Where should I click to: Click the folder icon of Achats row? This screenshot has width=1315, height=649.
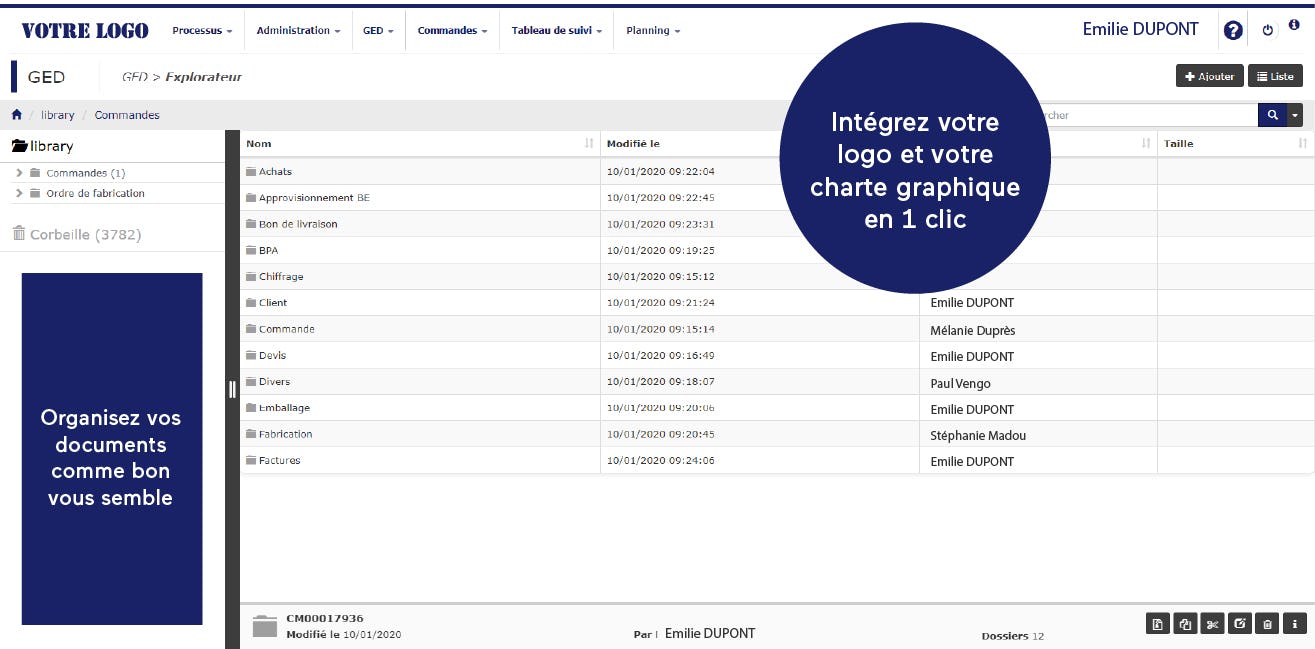251,172
